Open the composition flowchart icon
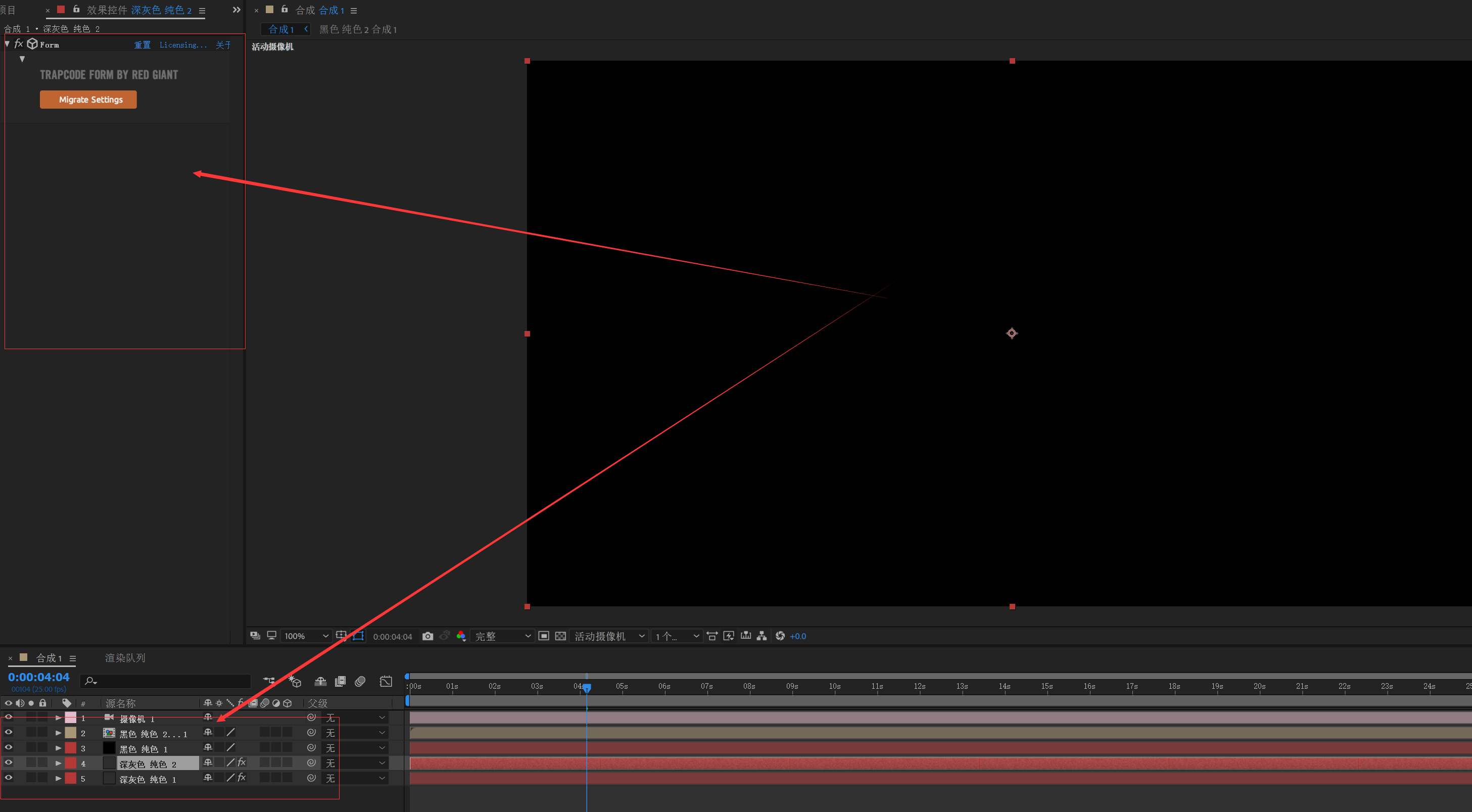 [762, 636]
